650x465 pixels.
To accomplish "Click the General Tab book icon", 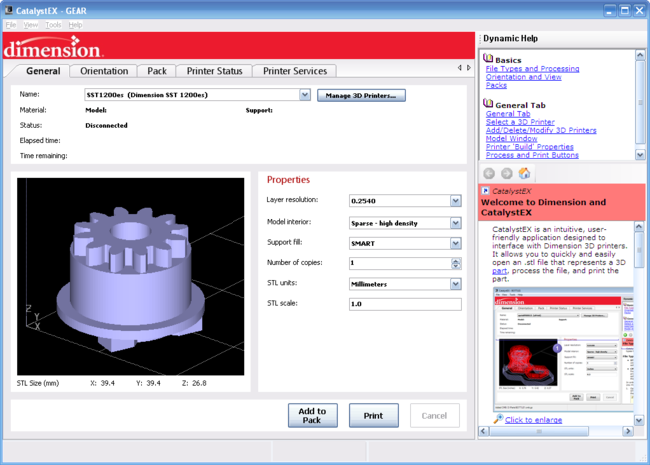I will [x=488, y=104].
